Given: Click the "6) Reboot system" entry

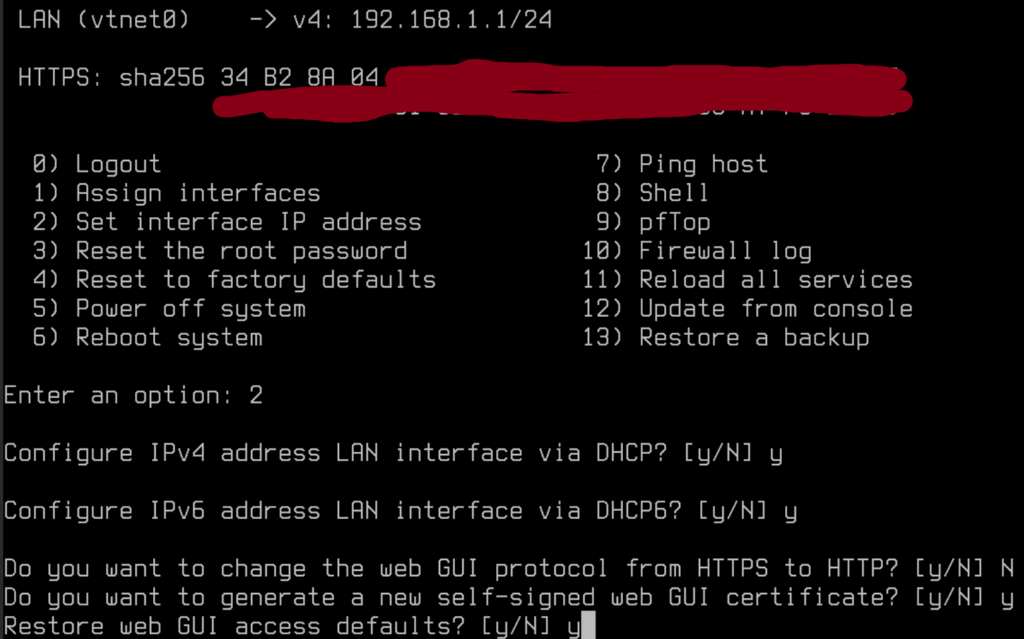Looking at the screenshot, I should 148,338.
